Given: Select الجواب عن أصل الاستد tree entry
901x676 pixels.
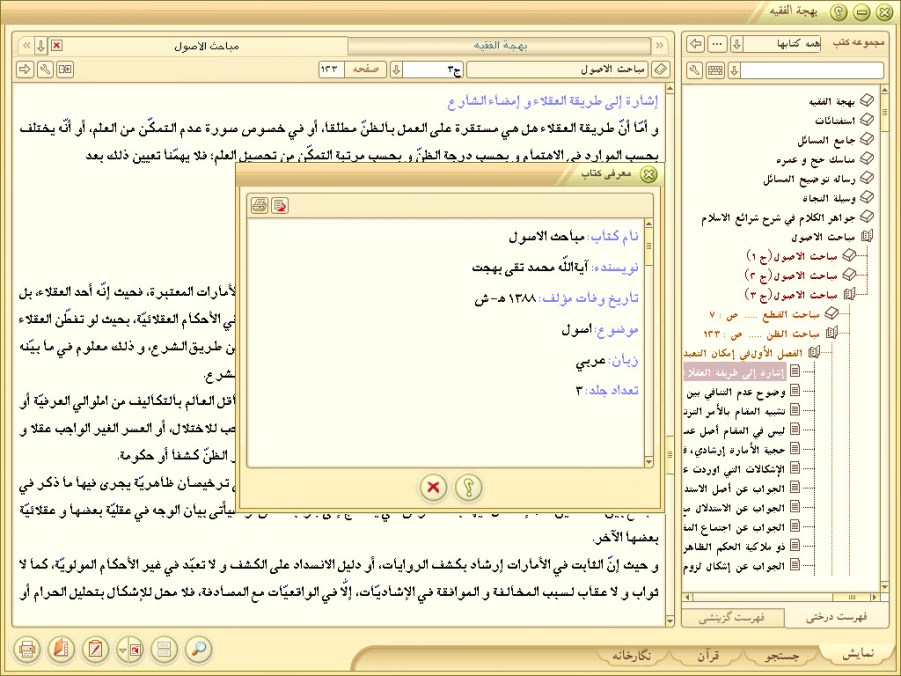Looking at the screenshot, I should coord(736,488).
